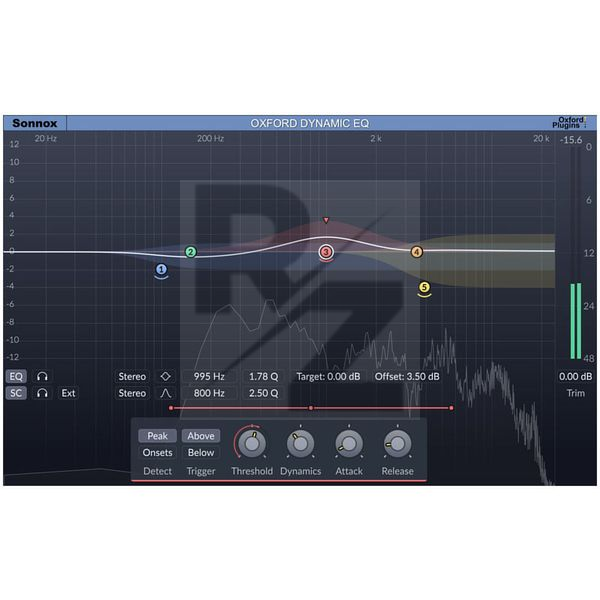
Task: Click the center handle of the red range bar
Action: click(x=311, y=408)
